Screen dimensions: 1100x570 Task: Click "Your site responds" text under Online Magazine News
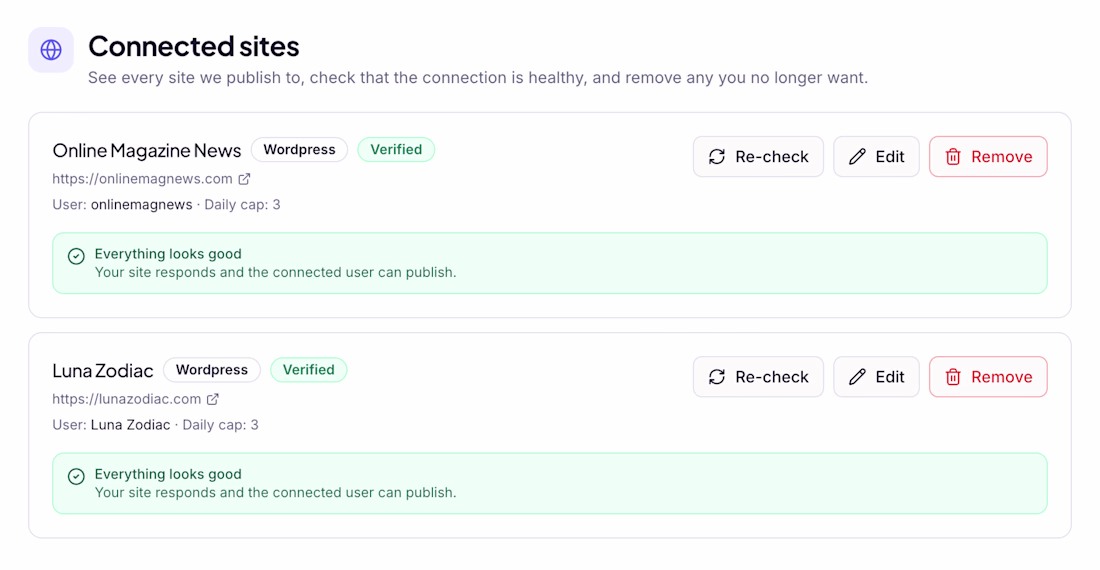coord(276,272)
